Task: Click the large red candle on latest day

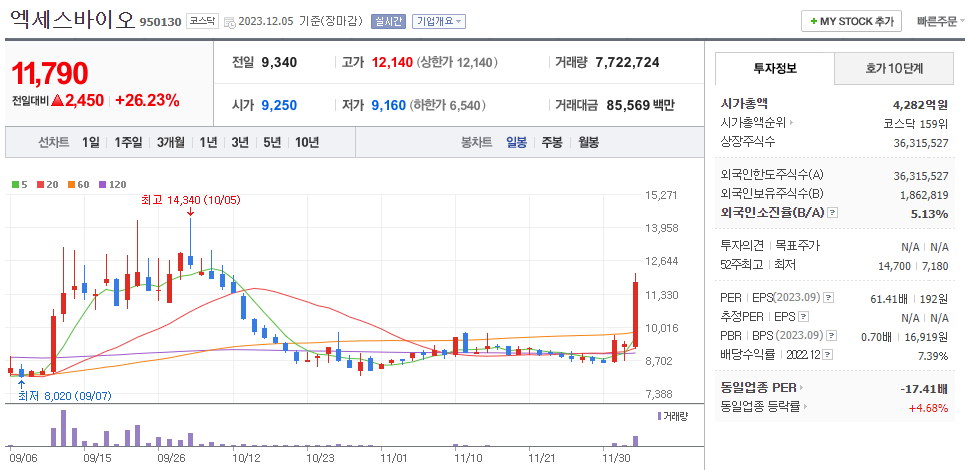Action: (635, 314)
